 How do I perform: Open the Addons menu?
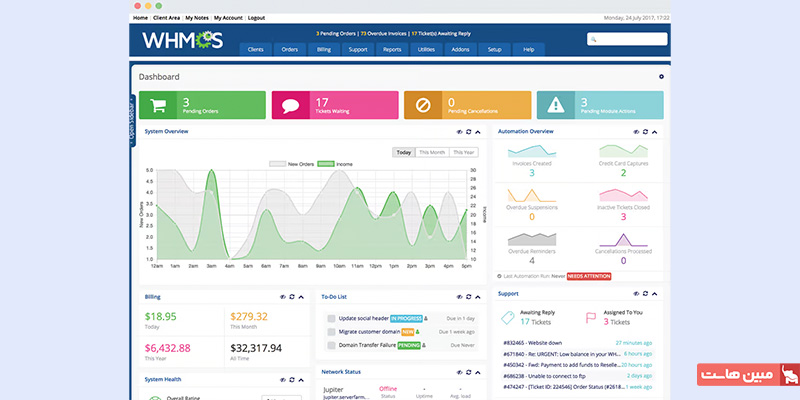coord(461,49)
